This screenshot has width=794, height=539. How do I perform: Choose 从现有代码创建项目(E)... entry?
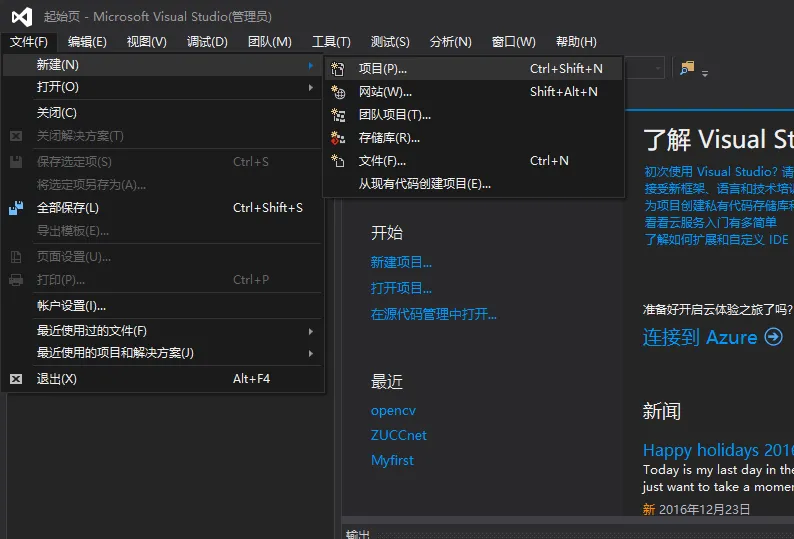click(x=473, y=184)
